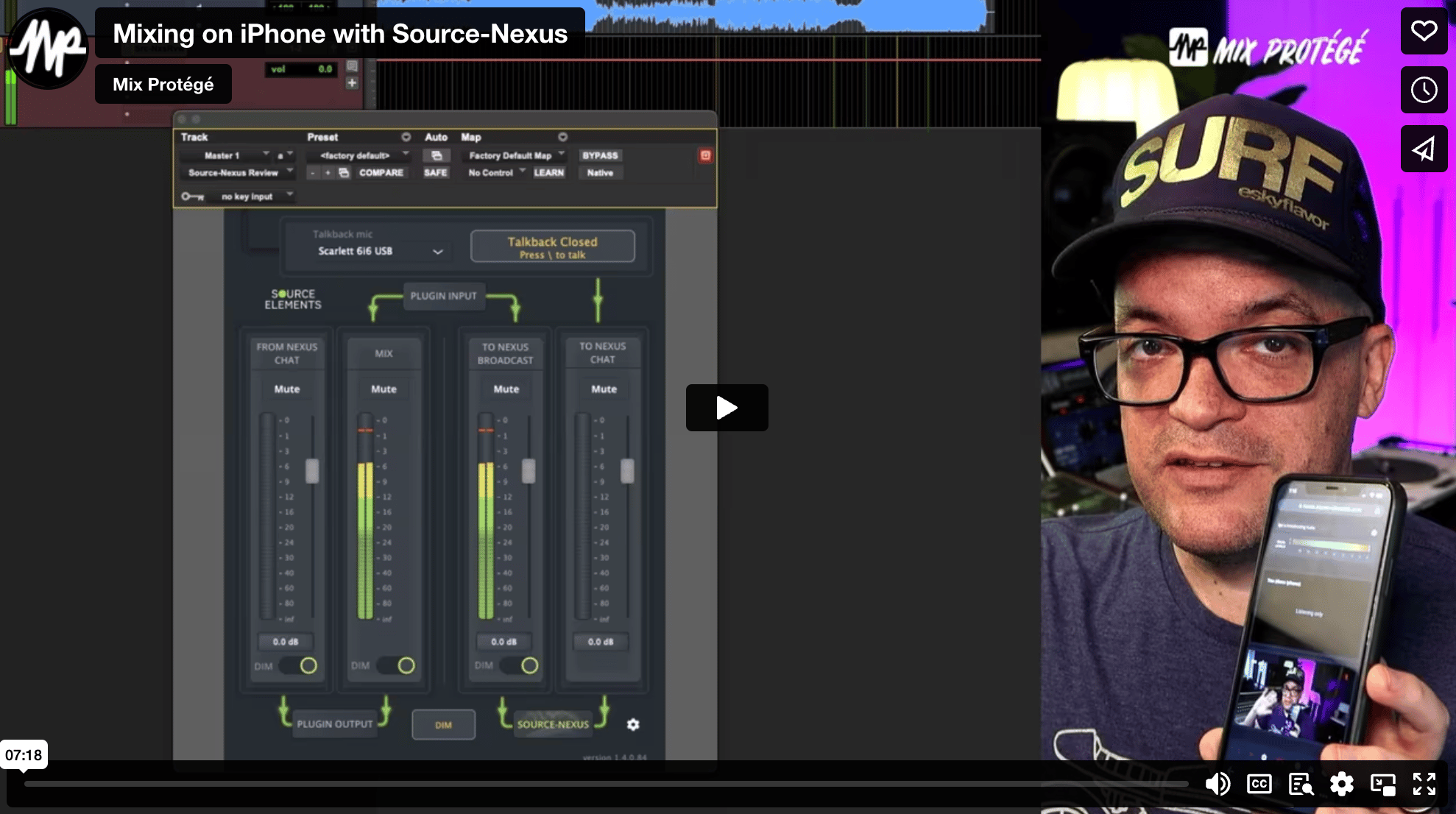Share the video with the paper plane icon
1456x814 pixels.
[1424, 149]
